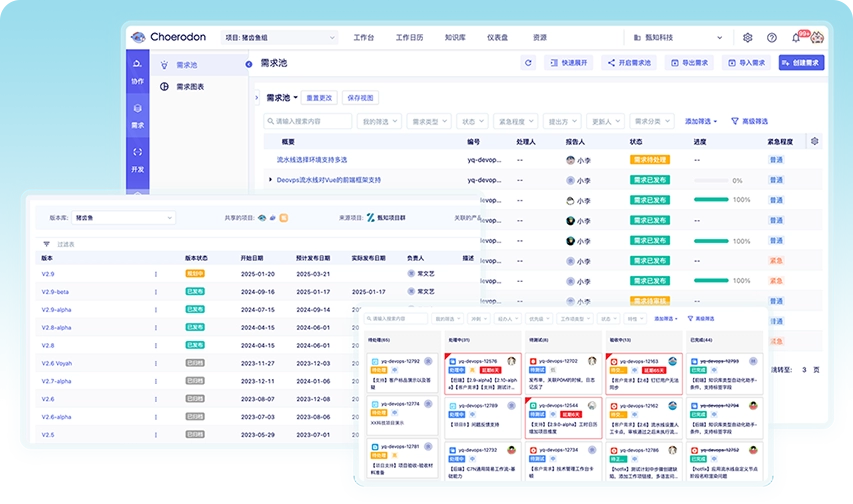Open the 工作台 top menu
This screenshot has height=504, width=853.
(x=363, y=38)
